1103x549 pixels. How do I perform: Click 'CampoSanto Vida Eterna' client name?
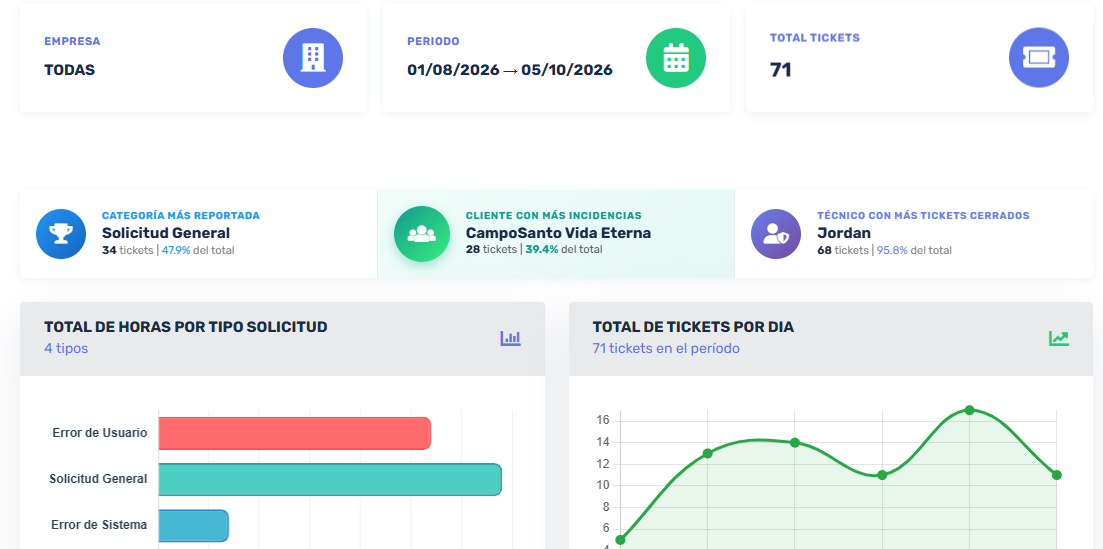[559, 233]
